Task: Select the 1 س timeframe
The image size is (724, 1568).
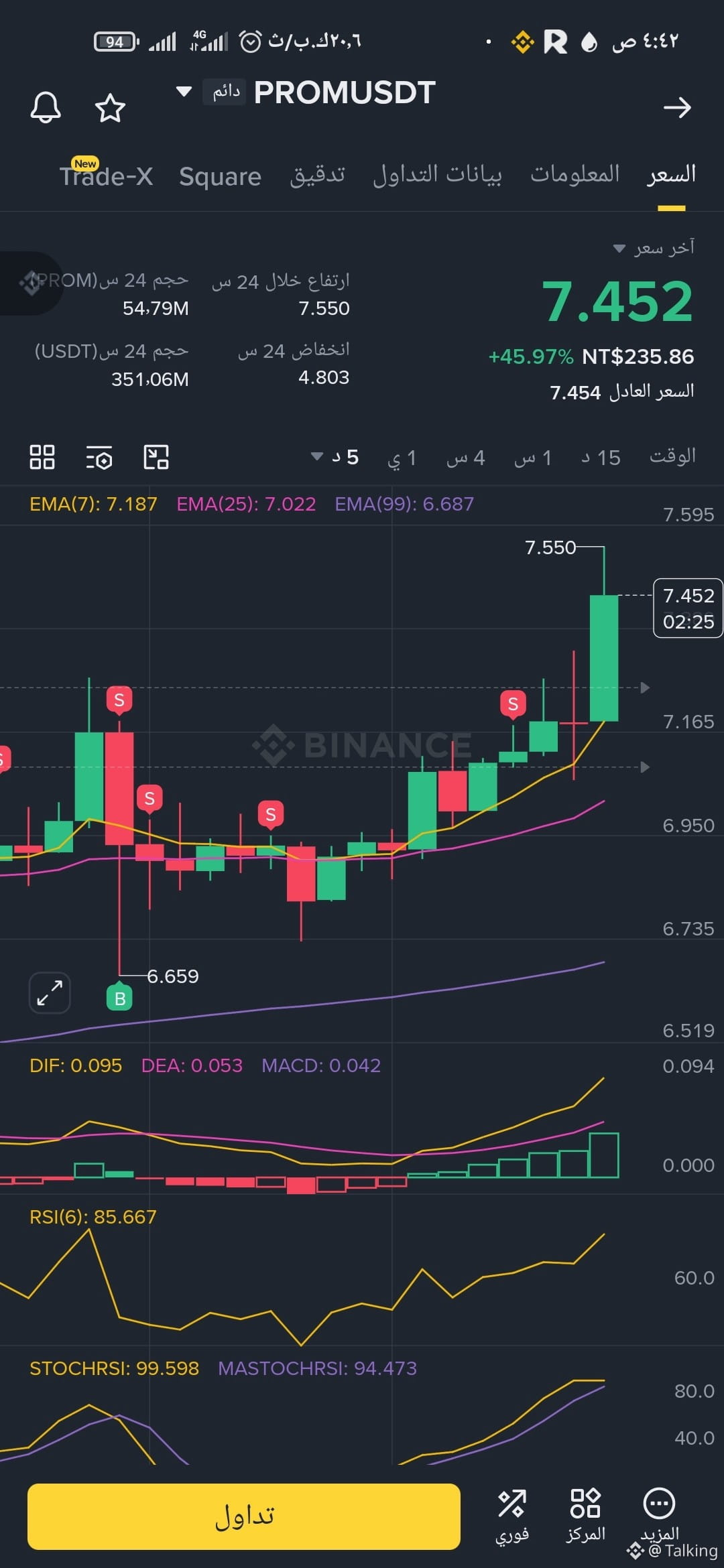Action: (533, 458)
